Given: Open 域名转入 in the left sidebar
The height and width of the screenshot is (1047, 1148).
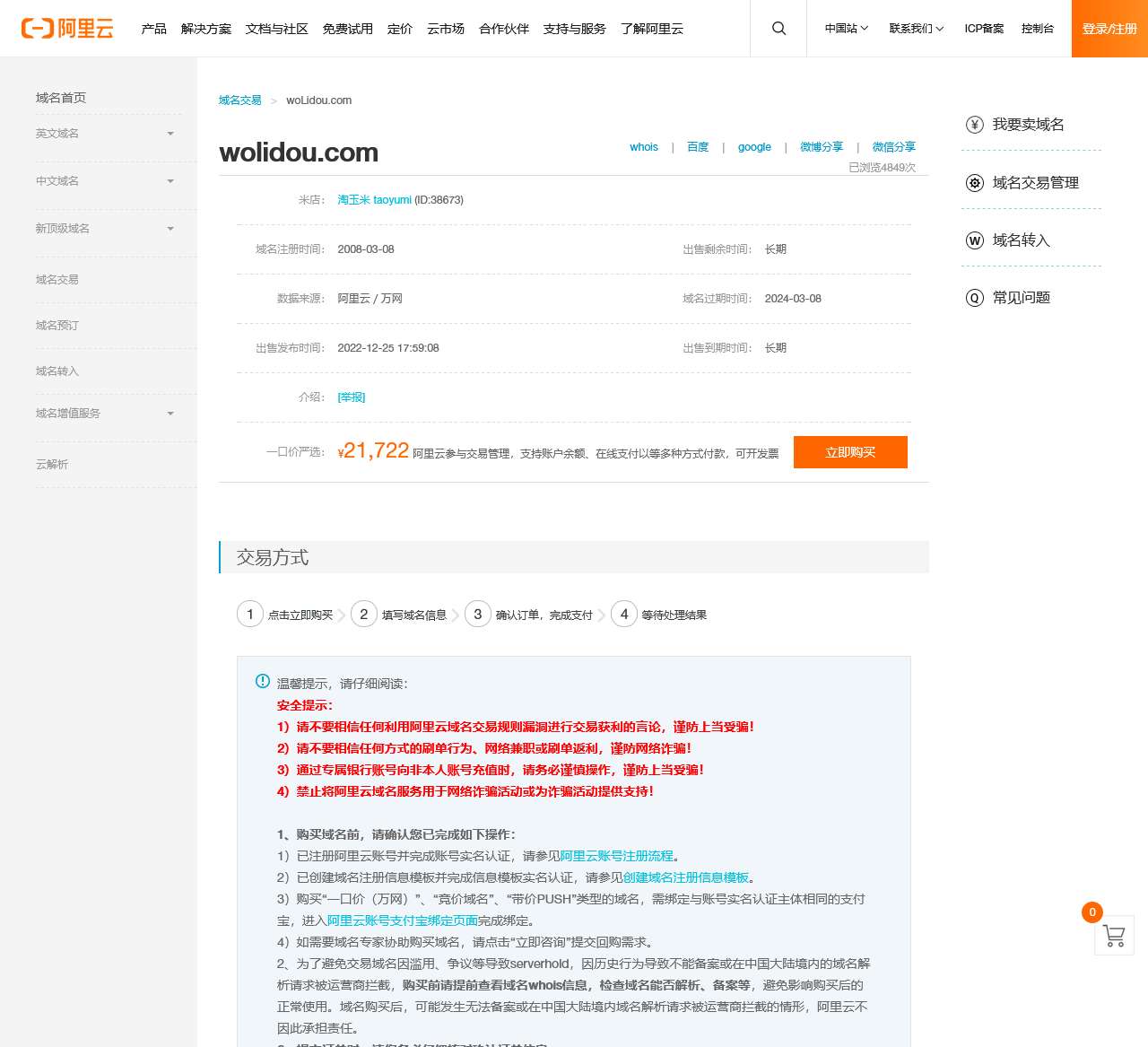Looking at the screenshot, I should 57,371.
